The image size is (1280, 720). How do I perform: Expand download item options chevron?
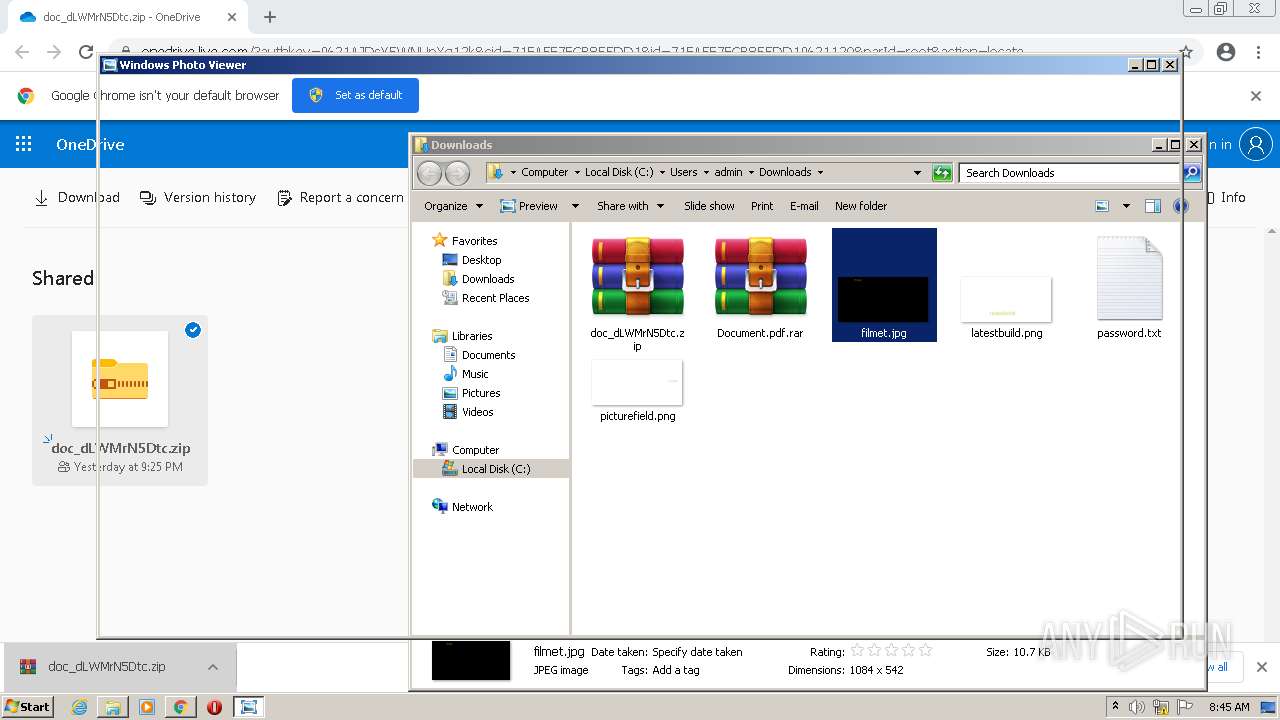pyautogui.click(x=213, y=667)
